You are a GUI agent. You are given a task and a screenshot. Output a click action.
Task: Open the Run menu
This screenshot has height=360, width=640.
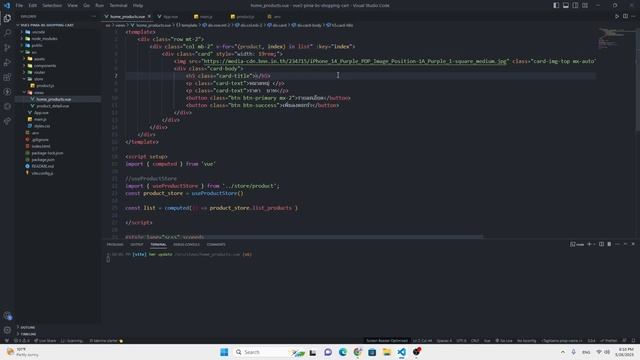99,5
